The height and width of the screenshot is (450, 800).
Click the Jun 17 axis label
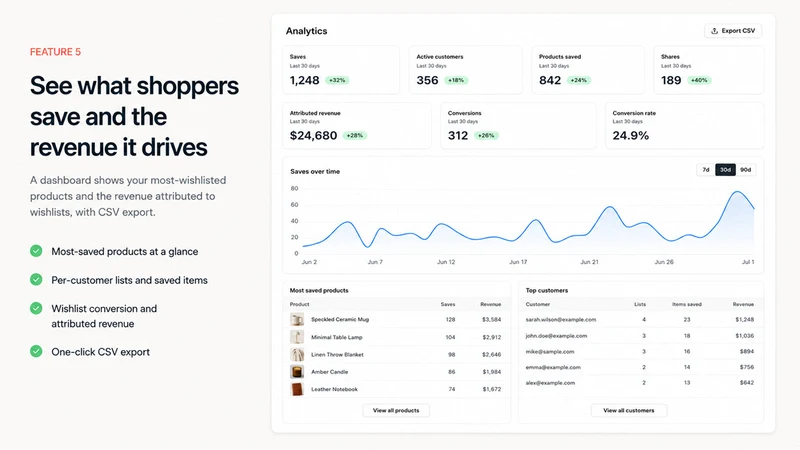click(518, 262)
